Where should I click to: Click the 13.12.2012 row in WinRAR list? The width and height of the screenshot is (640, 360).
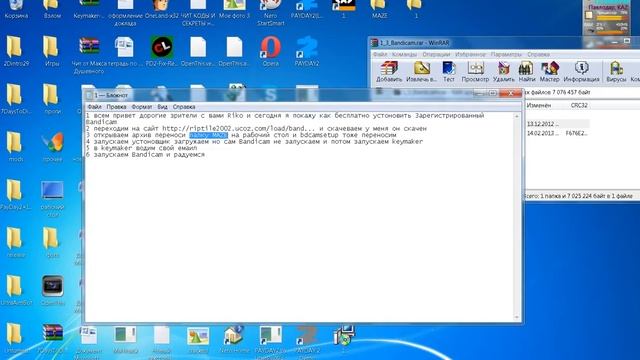click(557, 124)
